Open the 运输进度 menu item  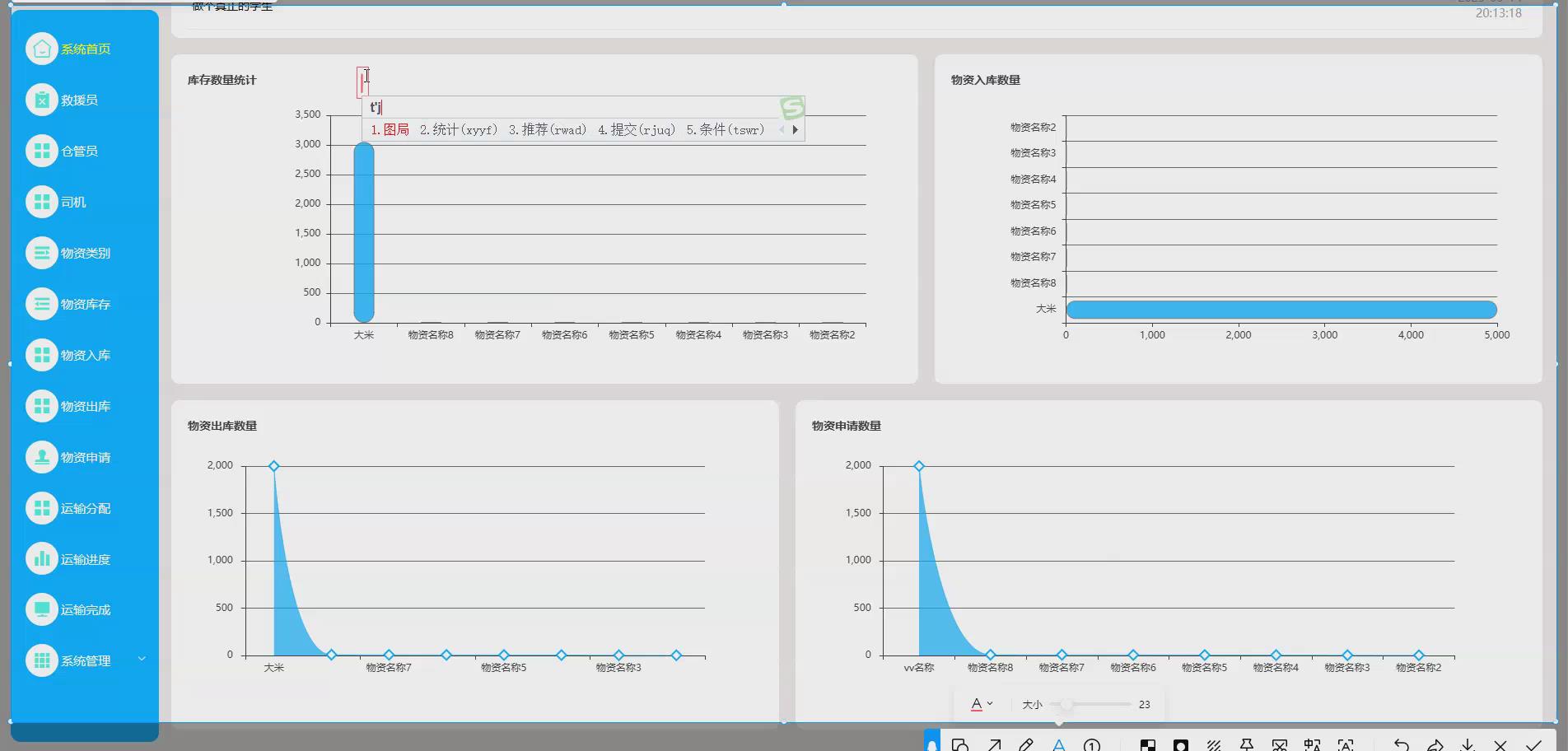click(86, 559)
